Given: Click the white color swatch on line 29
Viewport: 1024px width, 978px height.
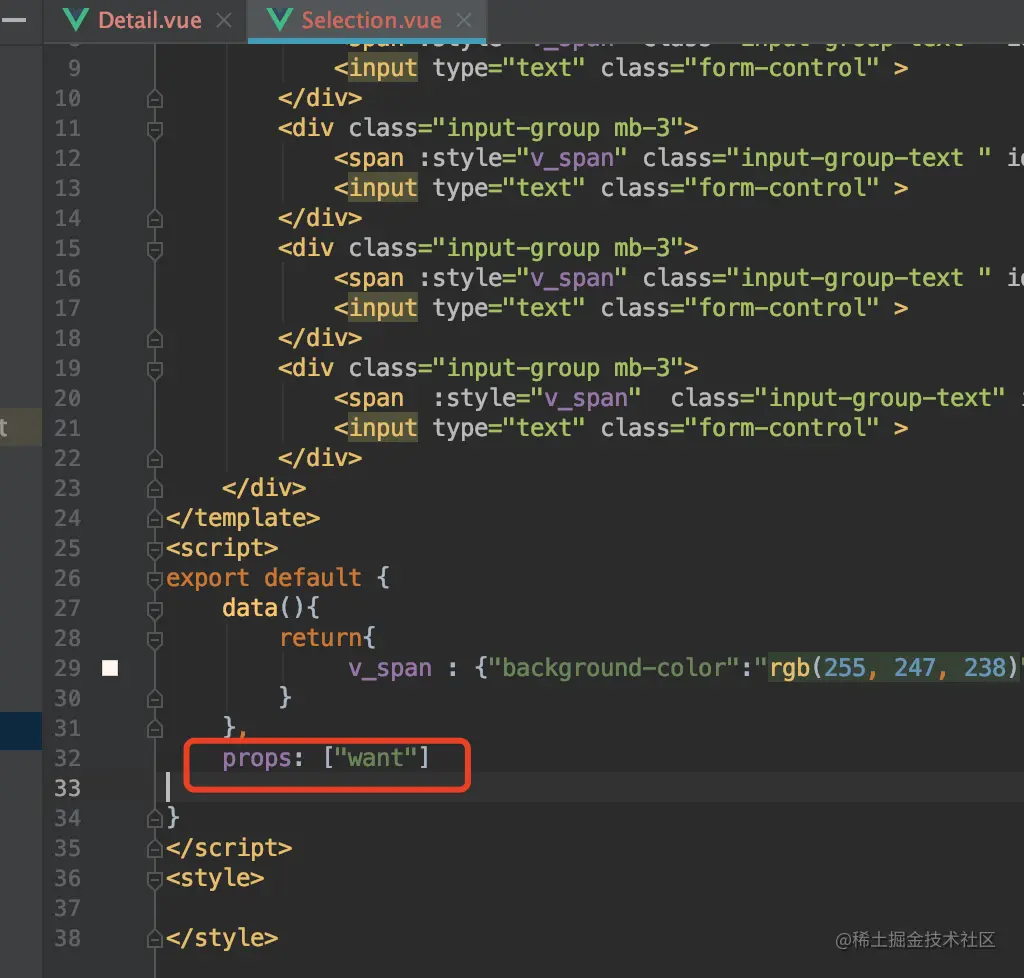Looking at the screenshot, I should pos(110,668).
